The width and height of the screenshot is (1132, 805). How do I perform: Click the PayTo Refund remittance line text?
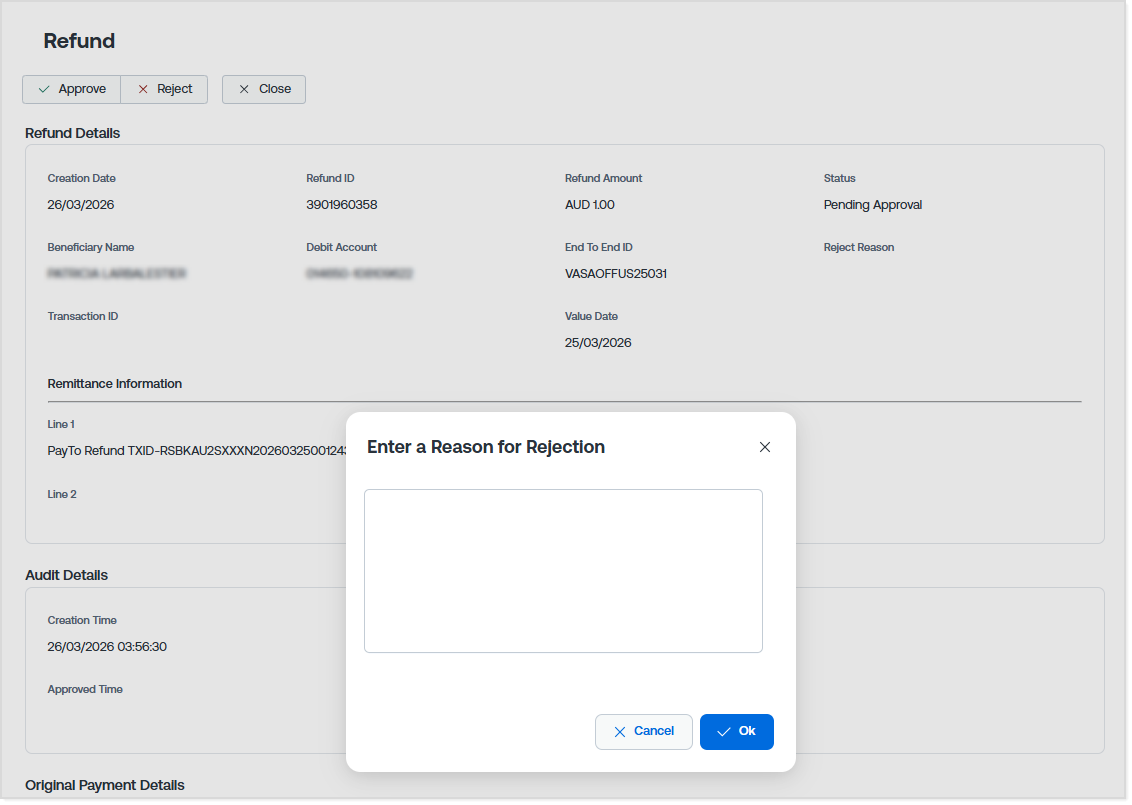click(x=197, y=451)
